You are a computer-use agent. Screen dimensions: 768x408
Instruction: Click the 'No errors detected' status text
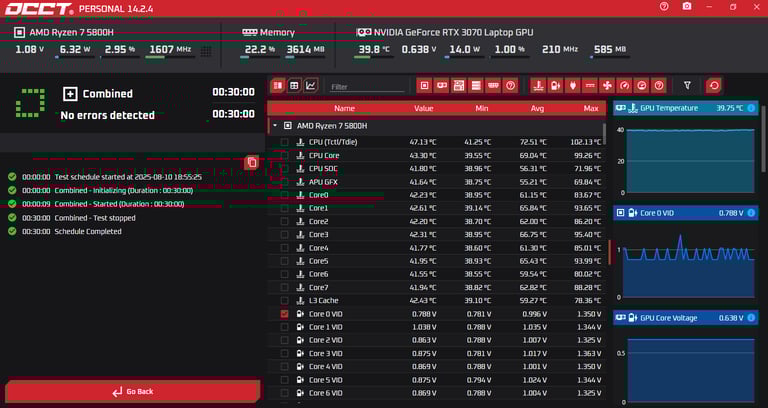pyautogui.click(x=107, y=115)
